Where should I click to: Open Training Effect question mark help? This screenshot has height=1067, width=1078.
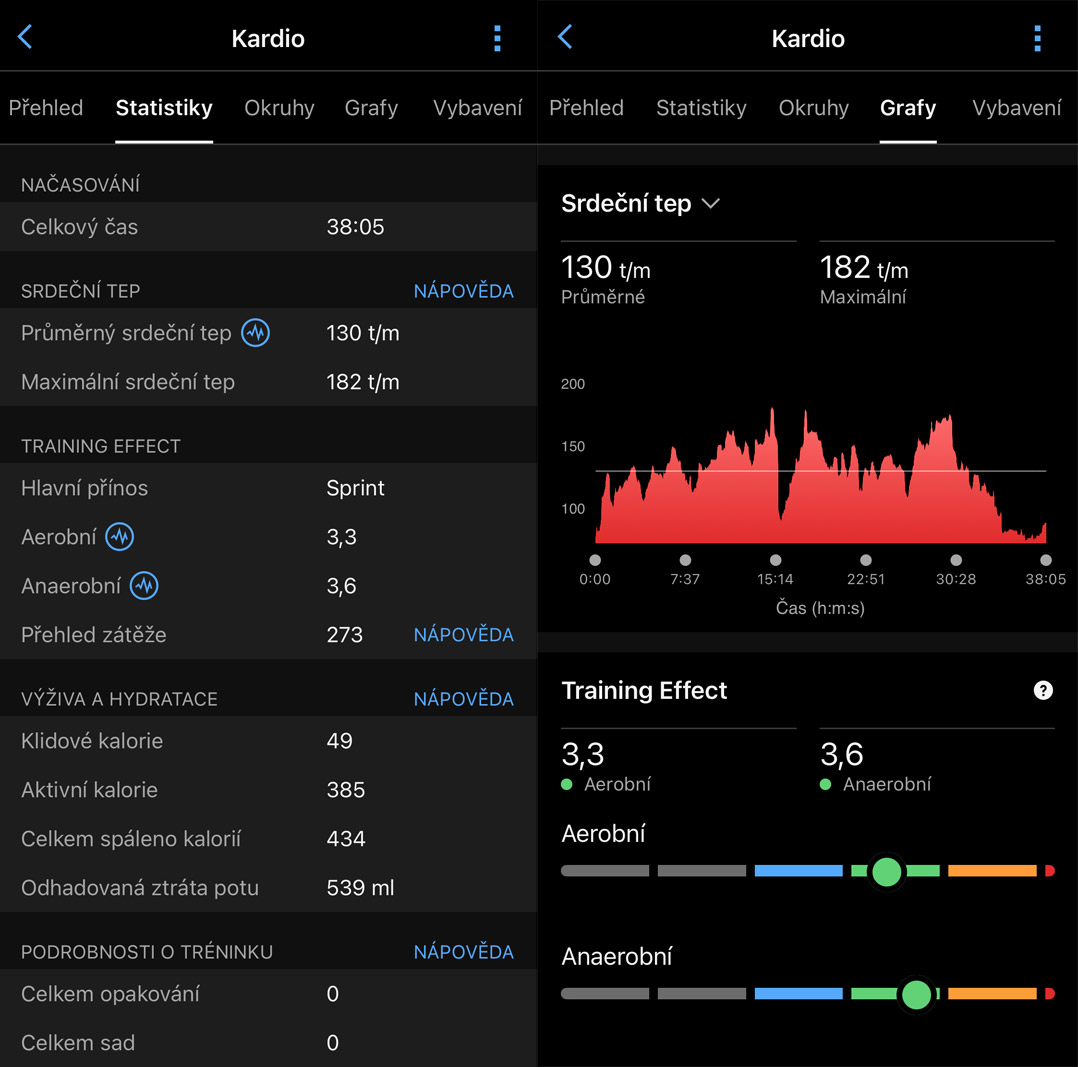[1043, 690]
